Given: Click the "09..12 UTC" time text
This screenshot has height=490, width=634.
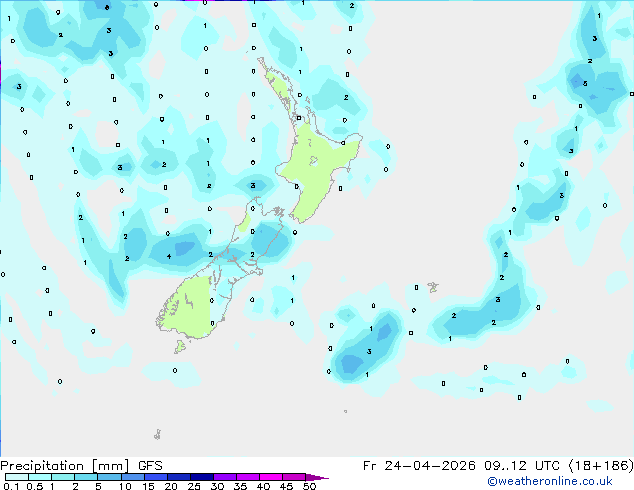Looking at the screenshot, I should click(x=522, y=466).
